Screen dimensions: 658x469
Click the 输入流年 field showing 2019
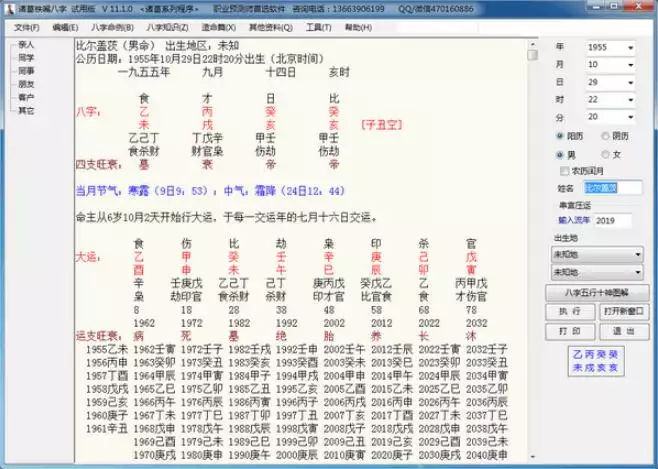pyautogui.click(x=613, y=220)
